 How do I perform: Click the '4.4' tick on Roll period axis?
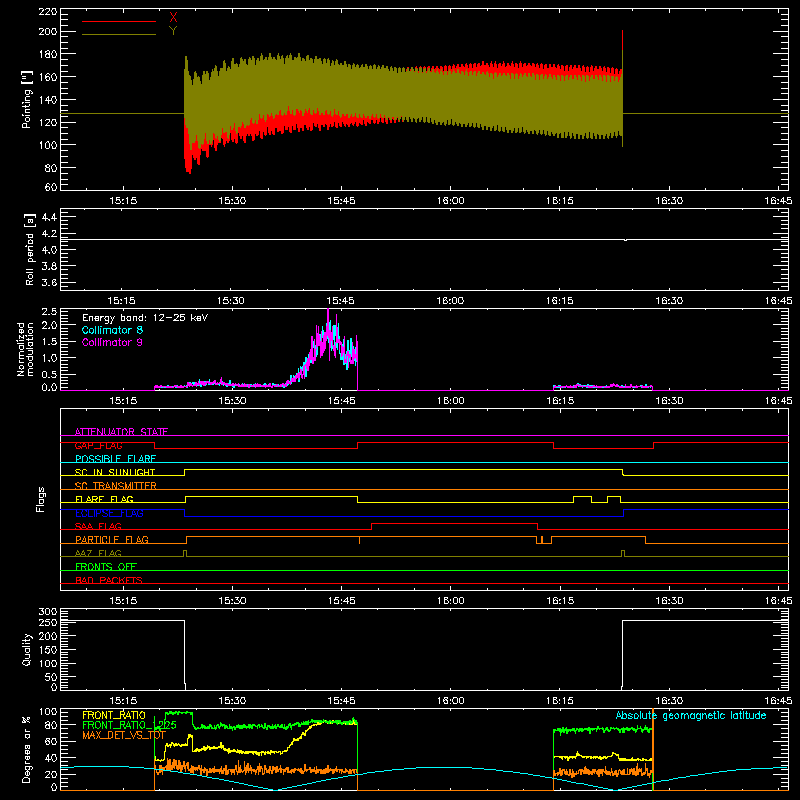coord(49,218)
